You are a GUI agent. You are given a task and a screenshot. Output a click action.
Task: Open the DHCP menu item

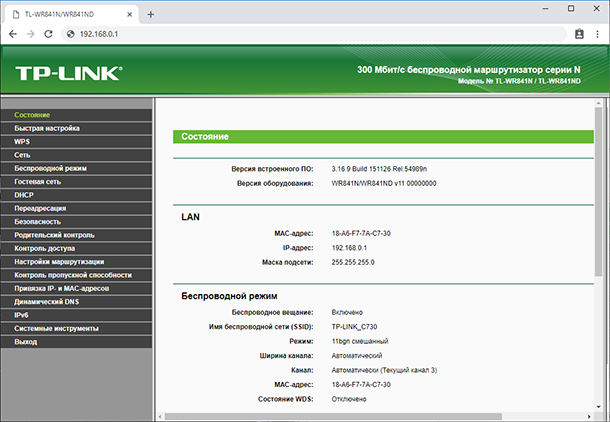coord(77,195)
